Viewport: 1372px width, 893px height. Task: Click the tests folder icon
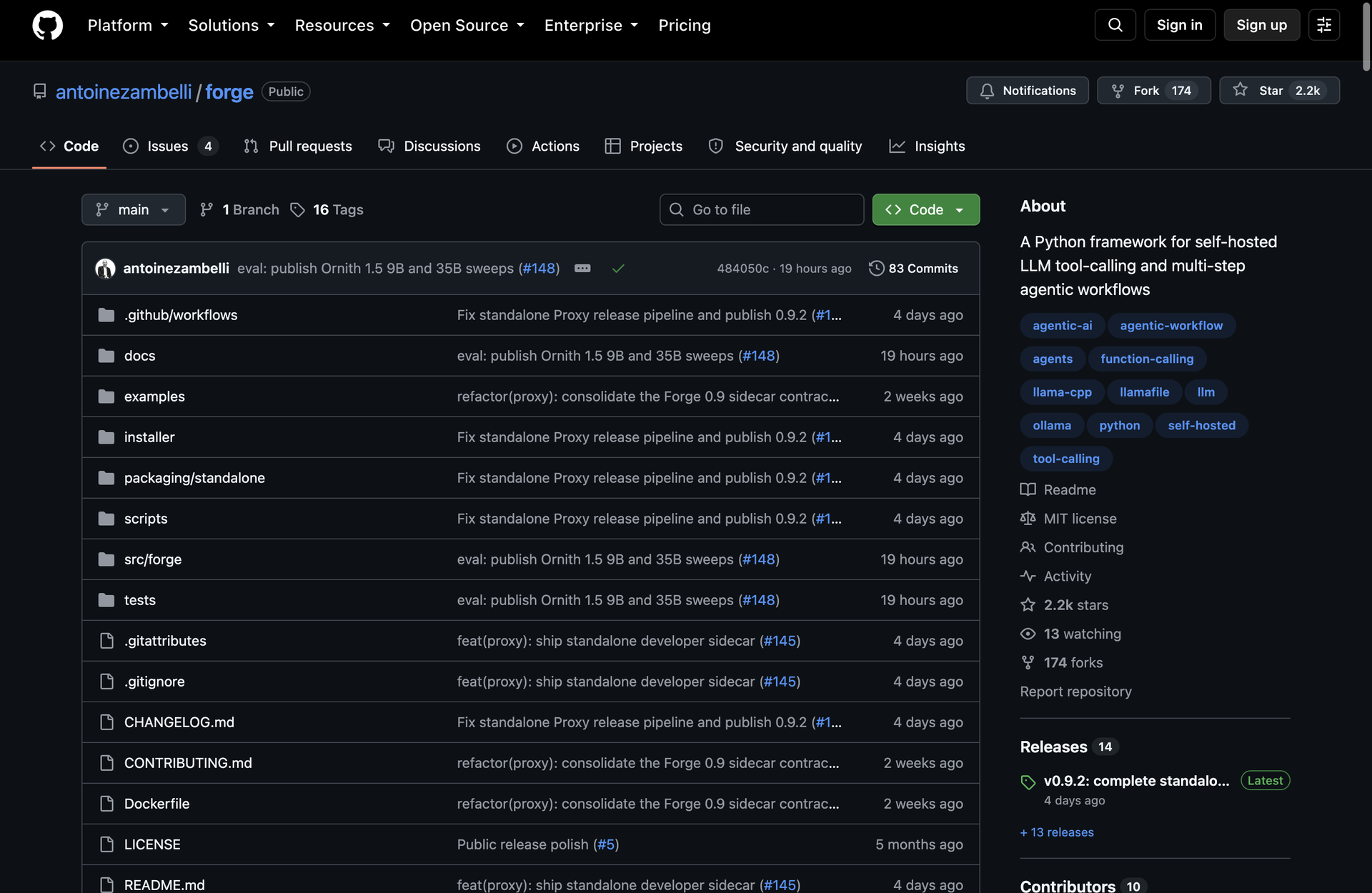coord(106,600)
